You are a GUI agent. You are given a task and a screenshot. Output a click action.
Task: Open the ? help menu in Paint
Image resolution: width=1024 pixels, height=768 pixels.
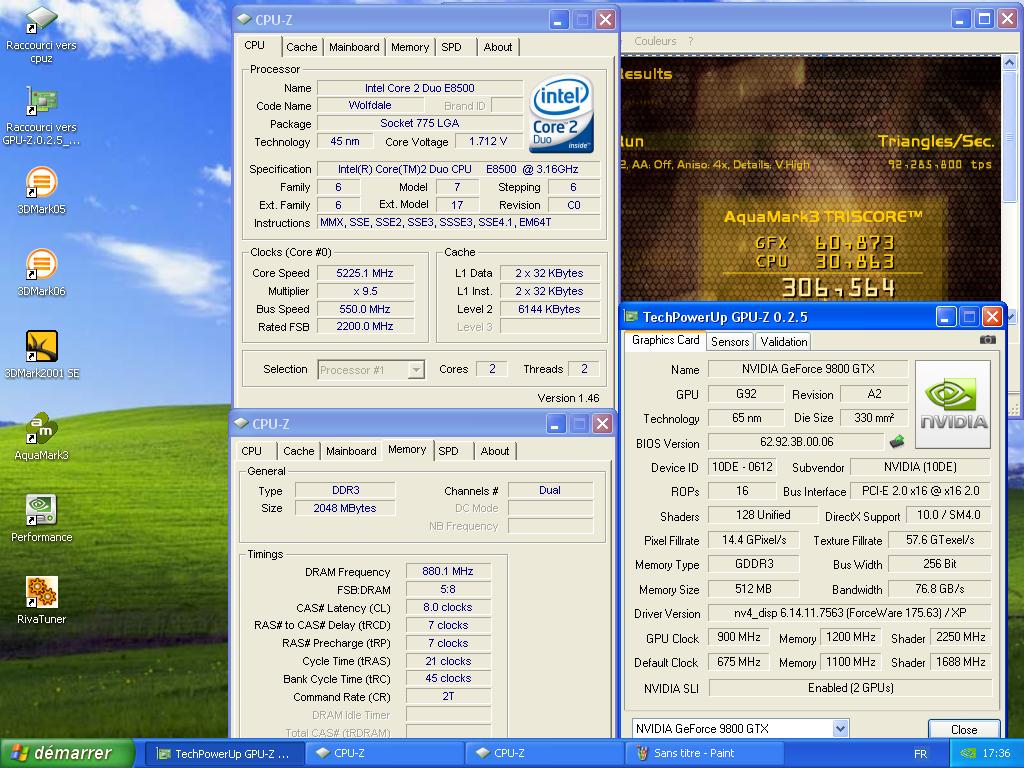(x=690, y=41)
